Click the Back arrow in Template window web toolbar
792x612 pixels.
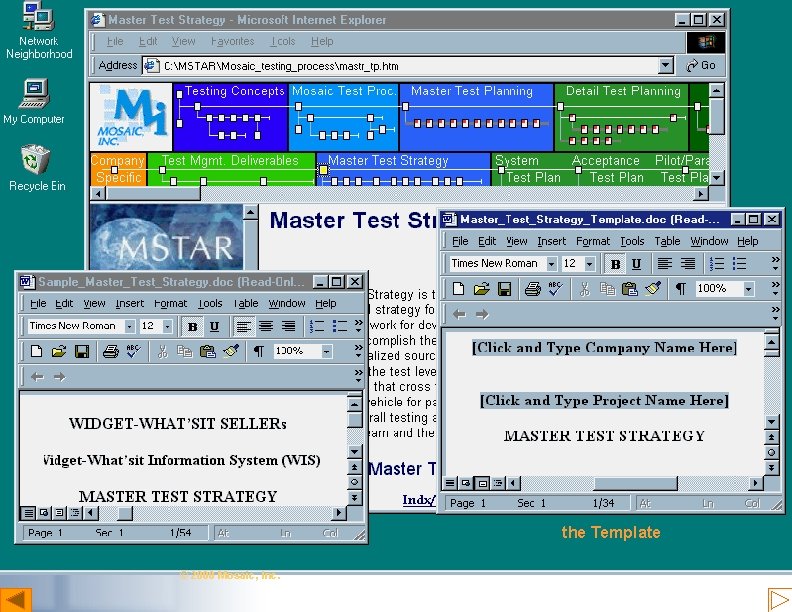(x=459, y=315)
